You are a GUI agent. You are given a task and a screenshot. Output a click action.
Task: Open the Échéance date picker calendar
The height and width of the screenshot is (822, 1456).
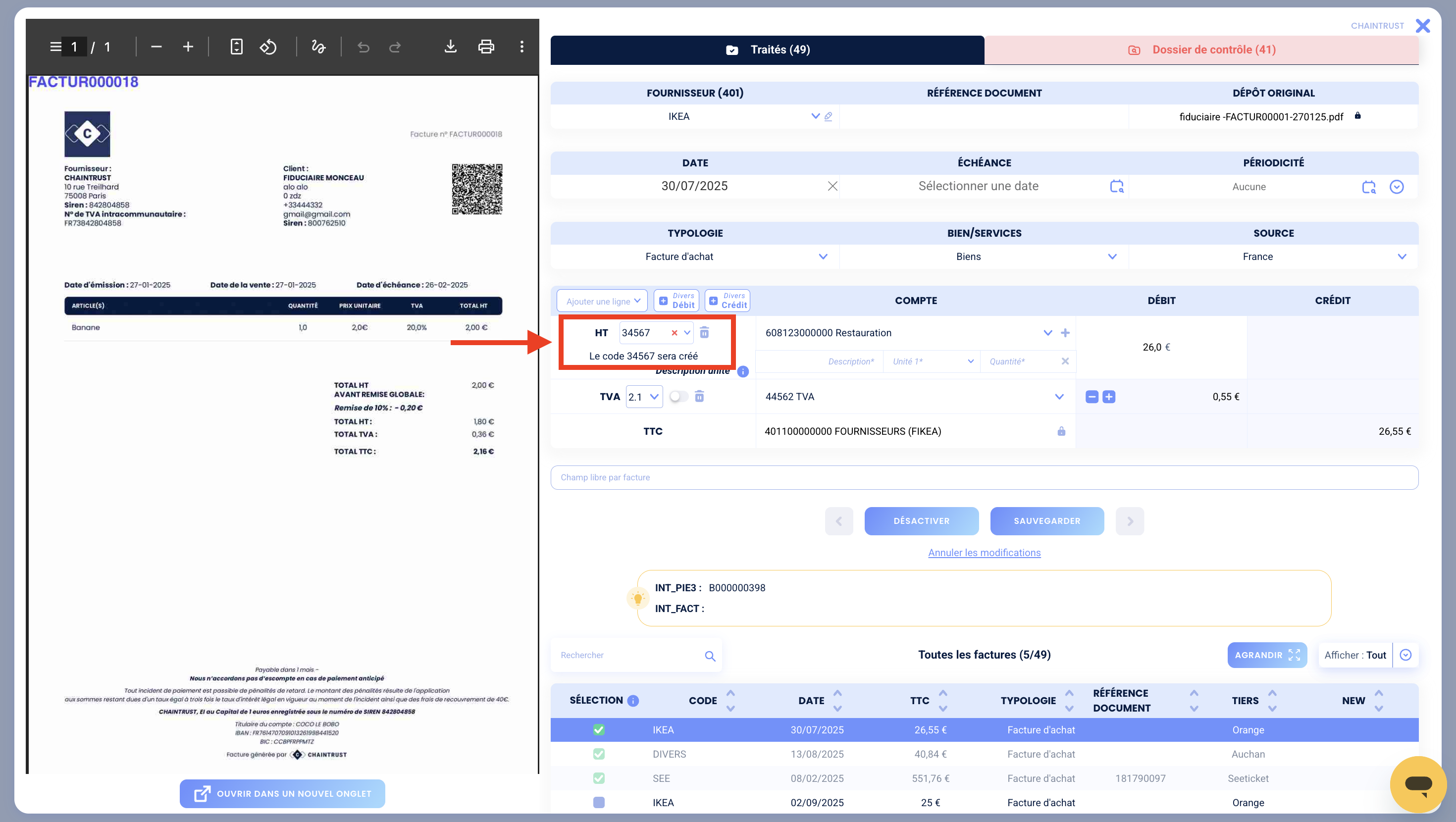[x=1116, y=186]
